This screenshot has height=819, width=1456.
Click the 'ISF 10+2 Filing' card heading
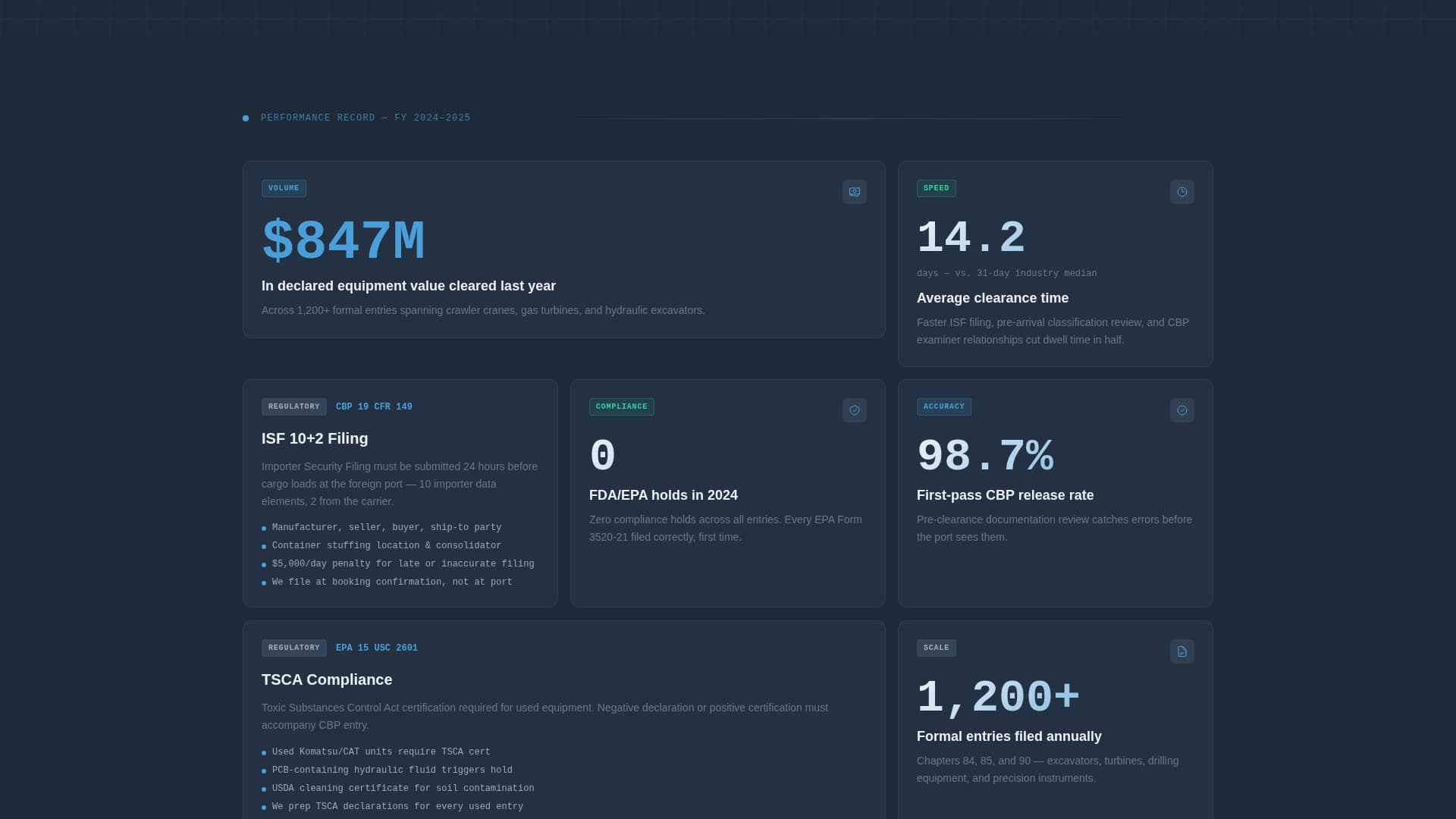click(x=314, y=438)
